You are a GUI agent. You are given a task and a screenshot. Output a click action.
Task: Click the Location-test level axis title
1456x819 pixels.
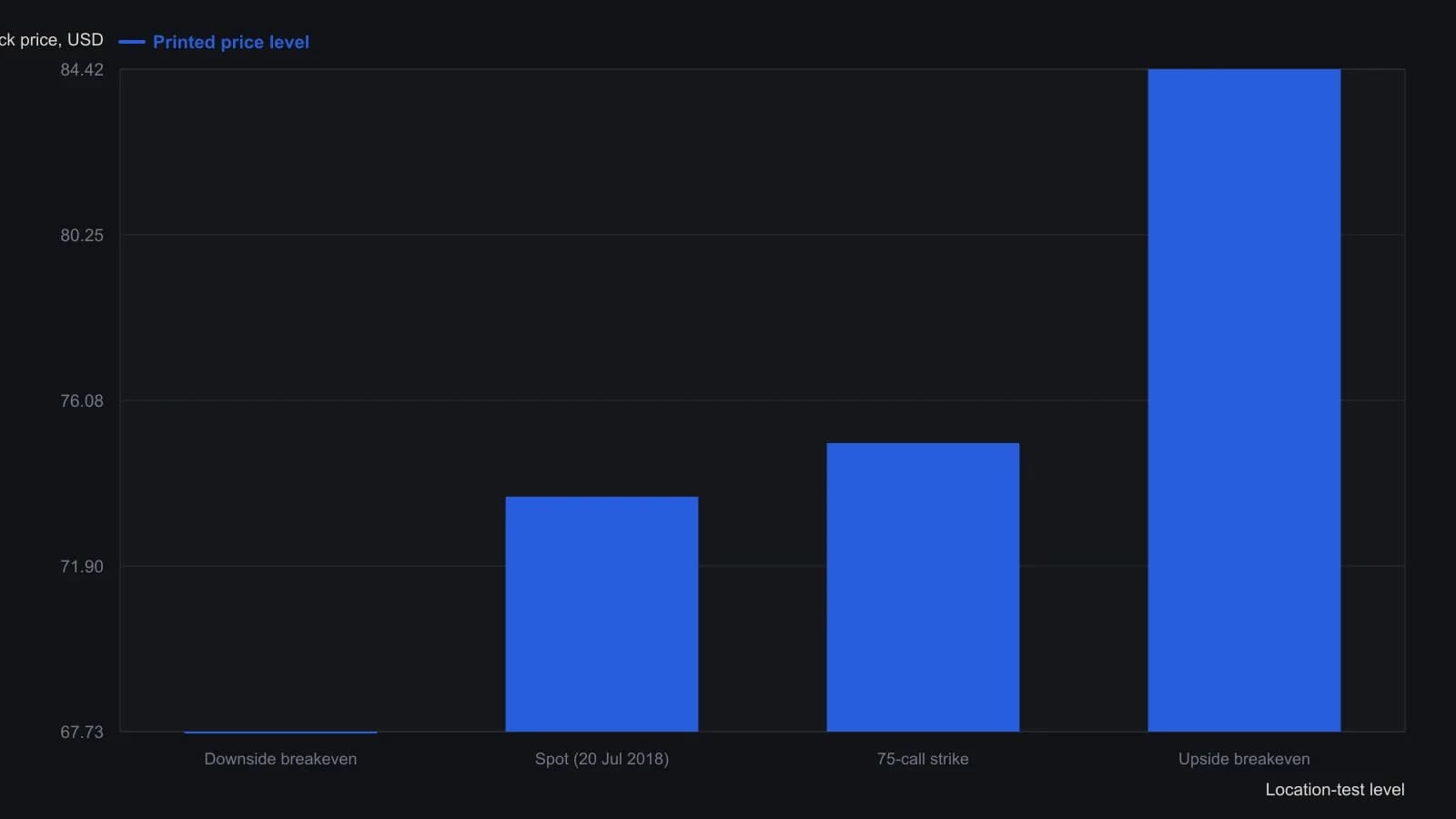click(x=1335, y=790)
